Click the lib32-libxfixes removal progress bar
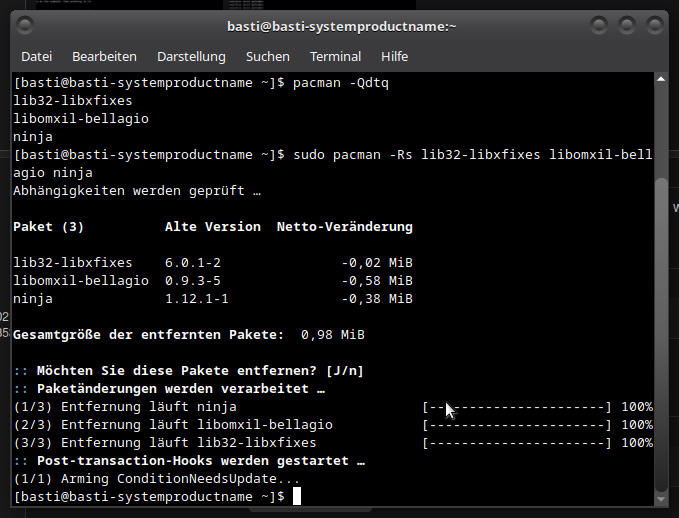This screenshot has height=518, width=679. (517, 443)
